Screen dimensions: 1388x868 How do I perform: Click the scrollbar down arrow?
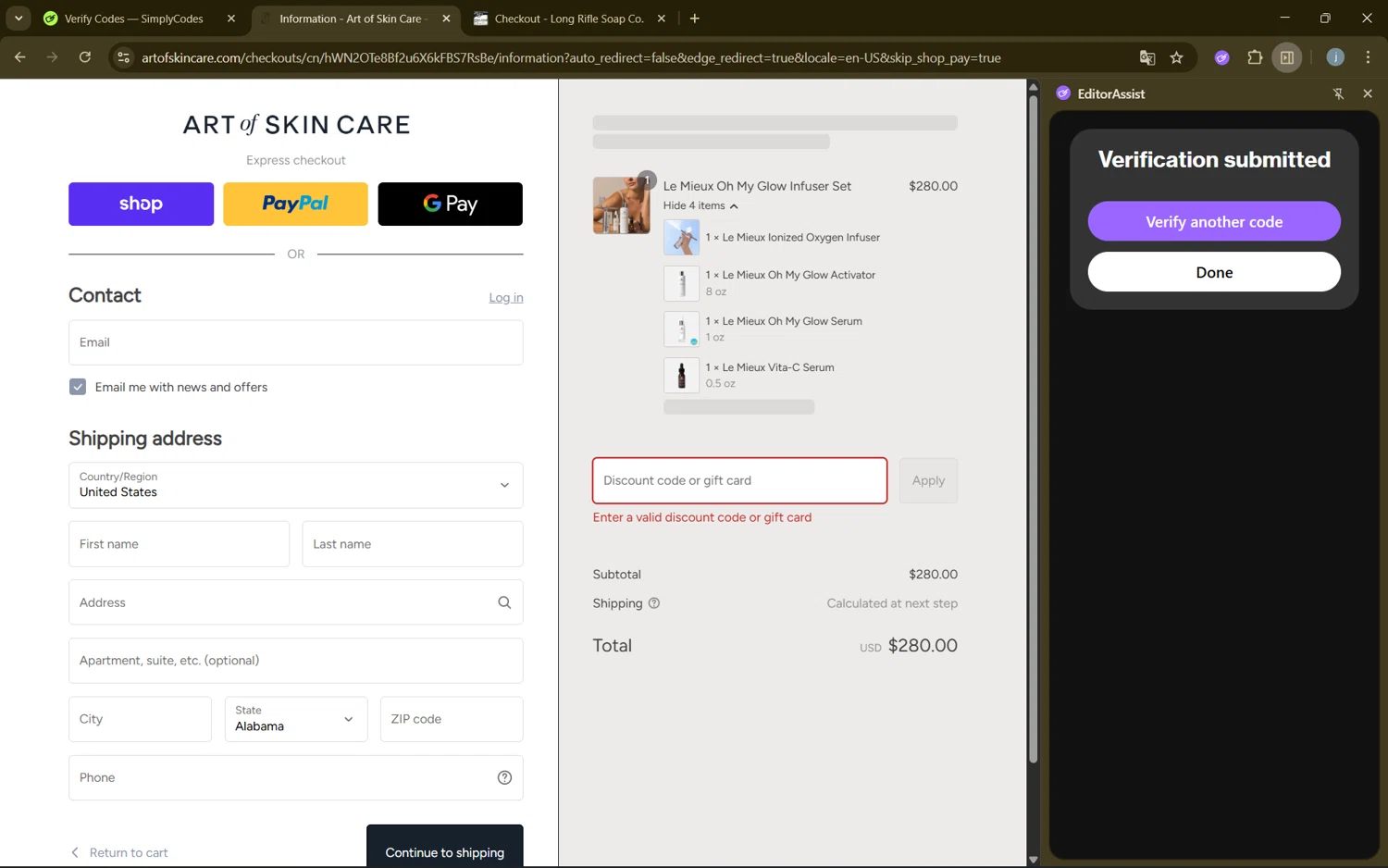(1034, 860)
